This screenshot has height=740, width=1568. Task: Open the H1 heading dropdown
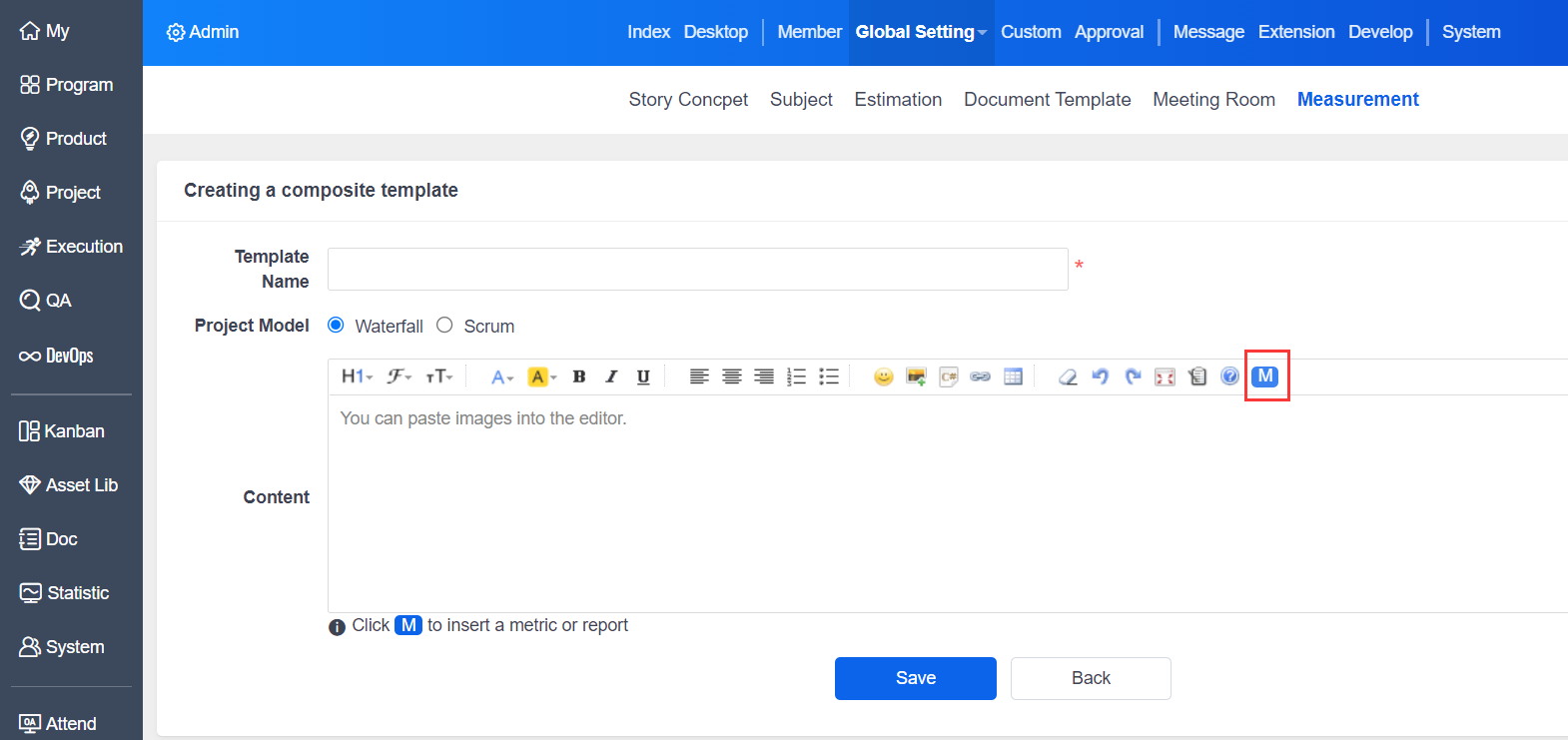357,376
